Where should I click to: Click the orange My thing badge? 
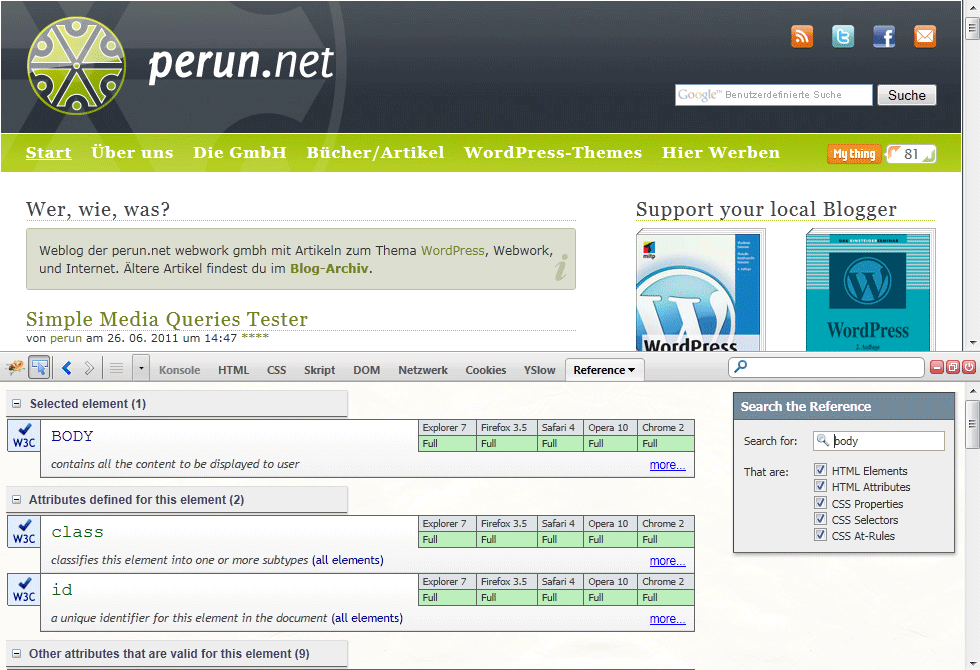(x=854, y=154)
